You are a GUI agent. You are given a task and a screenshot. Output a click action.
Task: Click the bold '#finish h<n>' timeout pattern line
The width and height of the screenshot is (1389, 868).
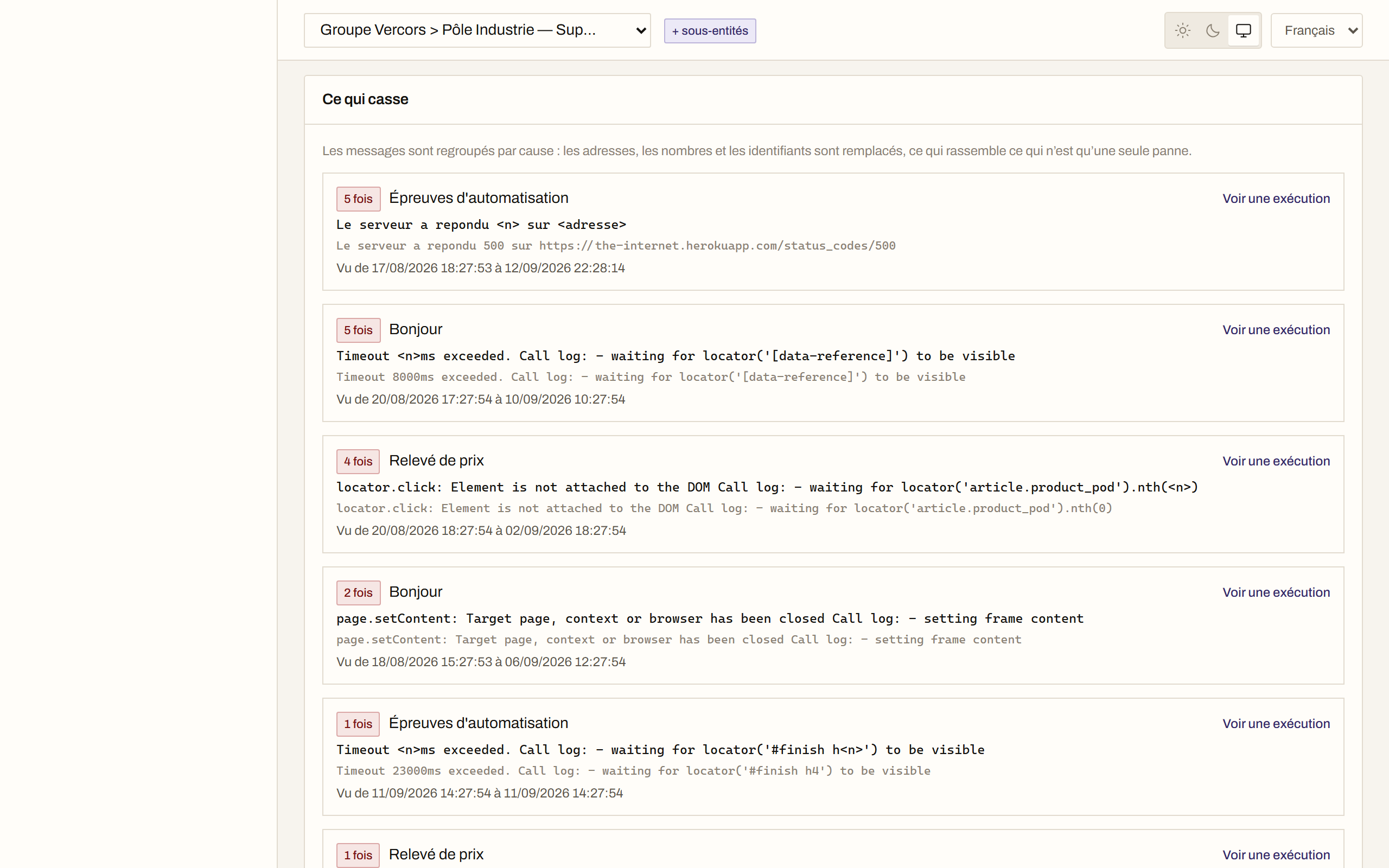coord(661,750)
